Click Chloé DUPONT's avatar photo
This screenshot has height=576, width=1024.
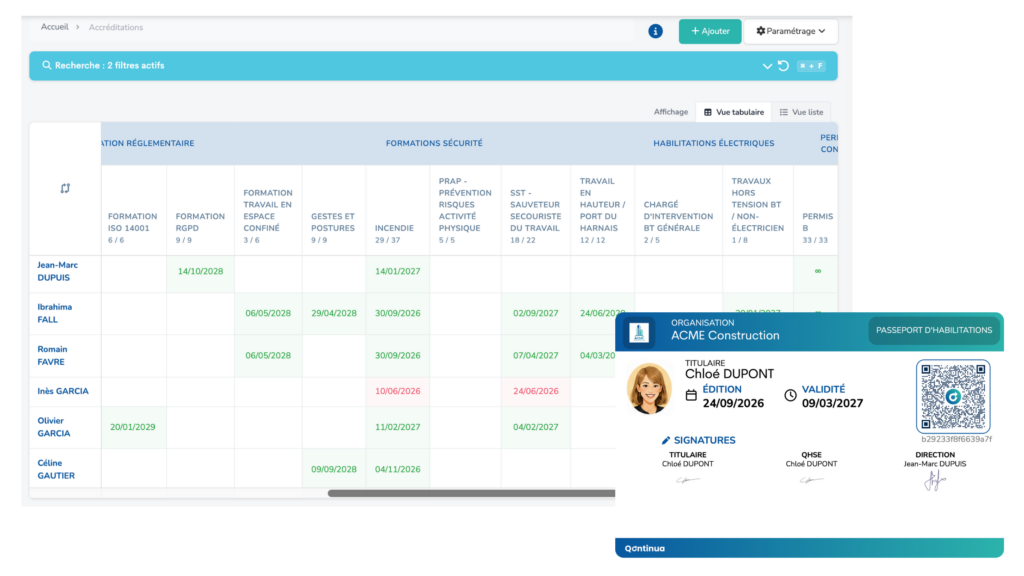649,389
